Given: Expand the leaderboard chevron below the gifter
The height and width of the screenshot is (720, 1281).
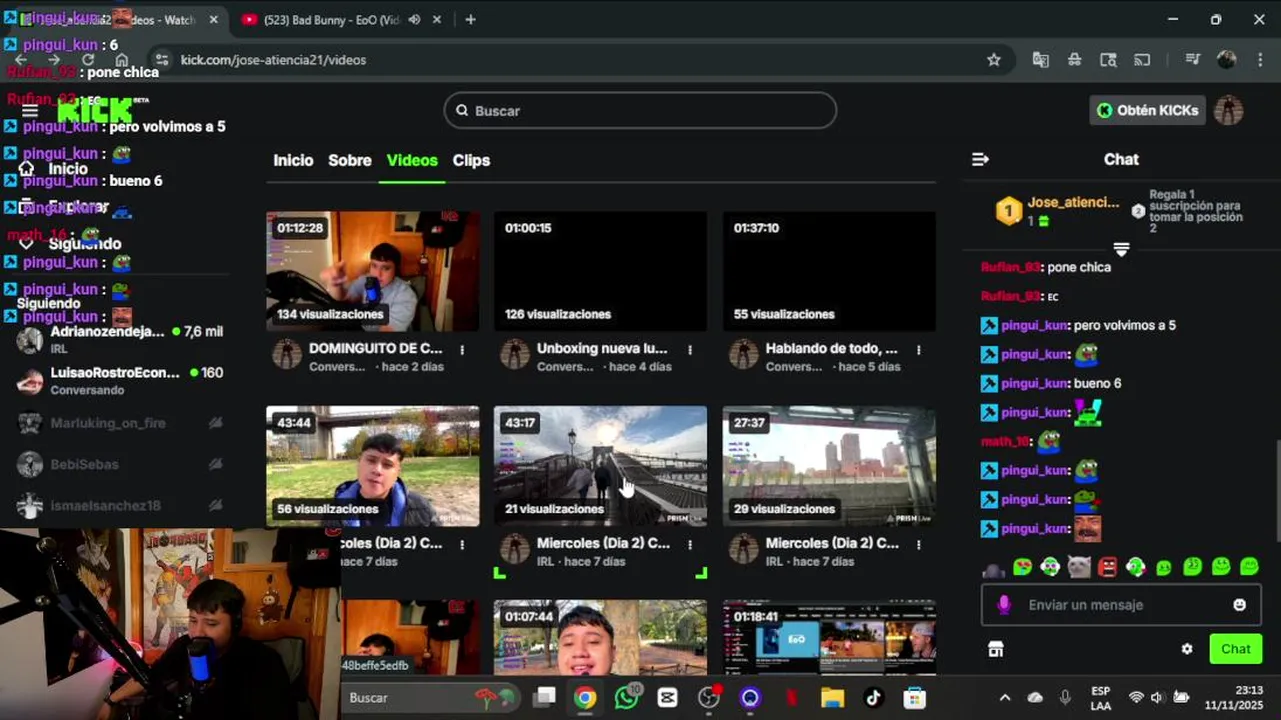Looking at the screenshot, I should coord(1121,248).
